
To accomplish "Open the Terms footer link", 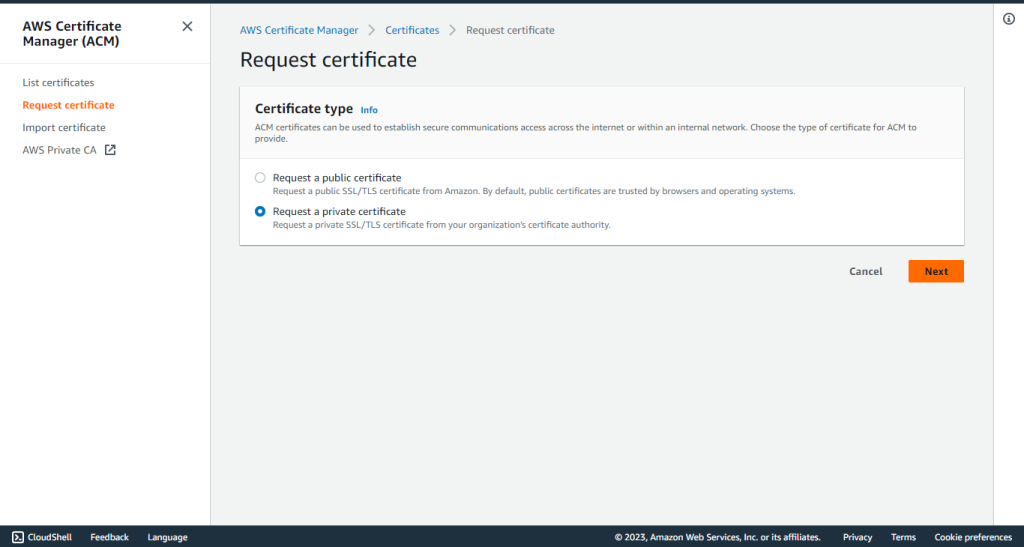I will pos(903,537).
